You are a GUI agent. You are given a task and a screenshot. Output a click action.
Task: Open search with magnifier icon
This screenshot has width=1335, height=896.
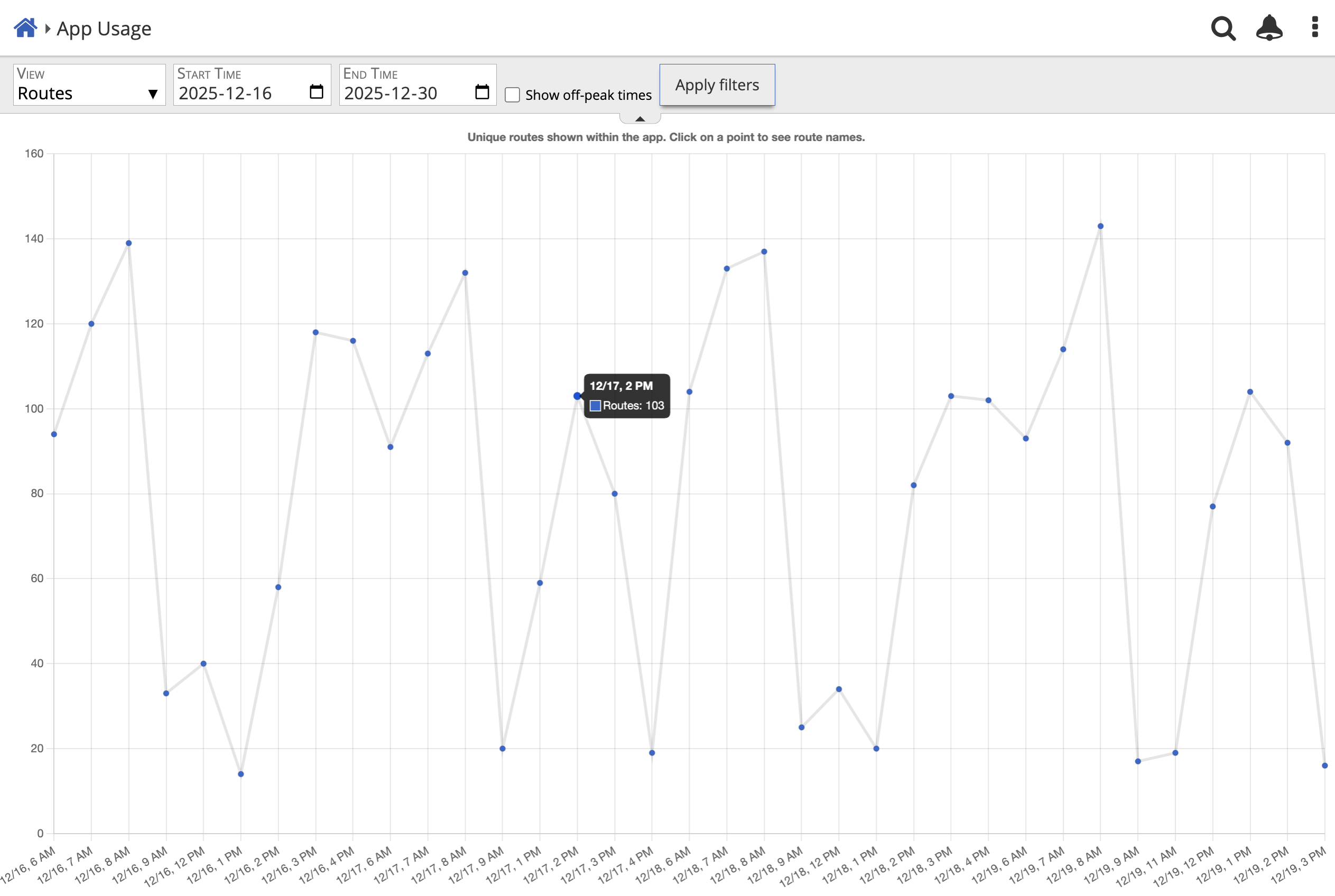pos(1223,28)
